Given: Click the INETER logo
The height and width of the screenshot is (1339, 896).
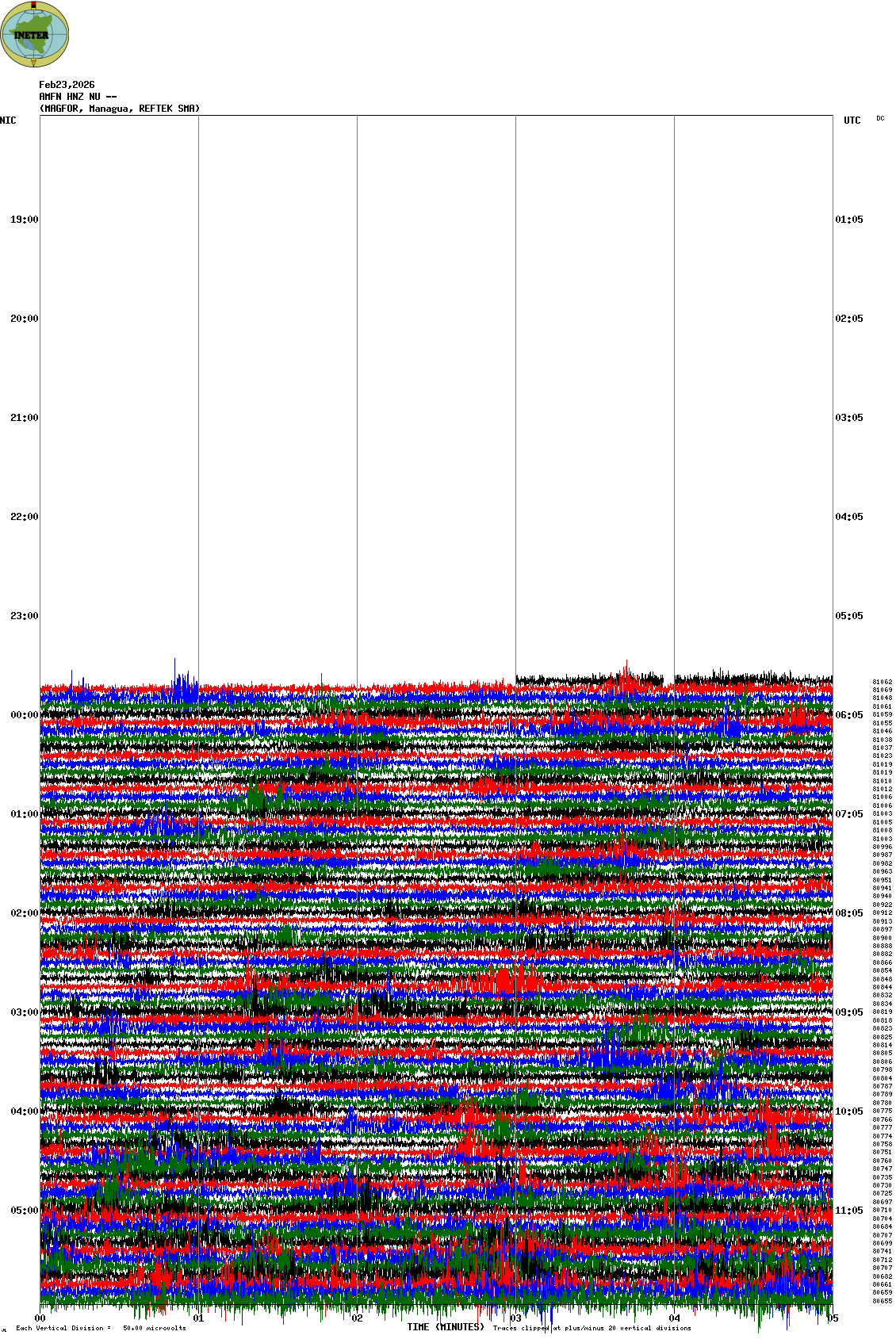Looking at the screenshot, I should point(35,35).
